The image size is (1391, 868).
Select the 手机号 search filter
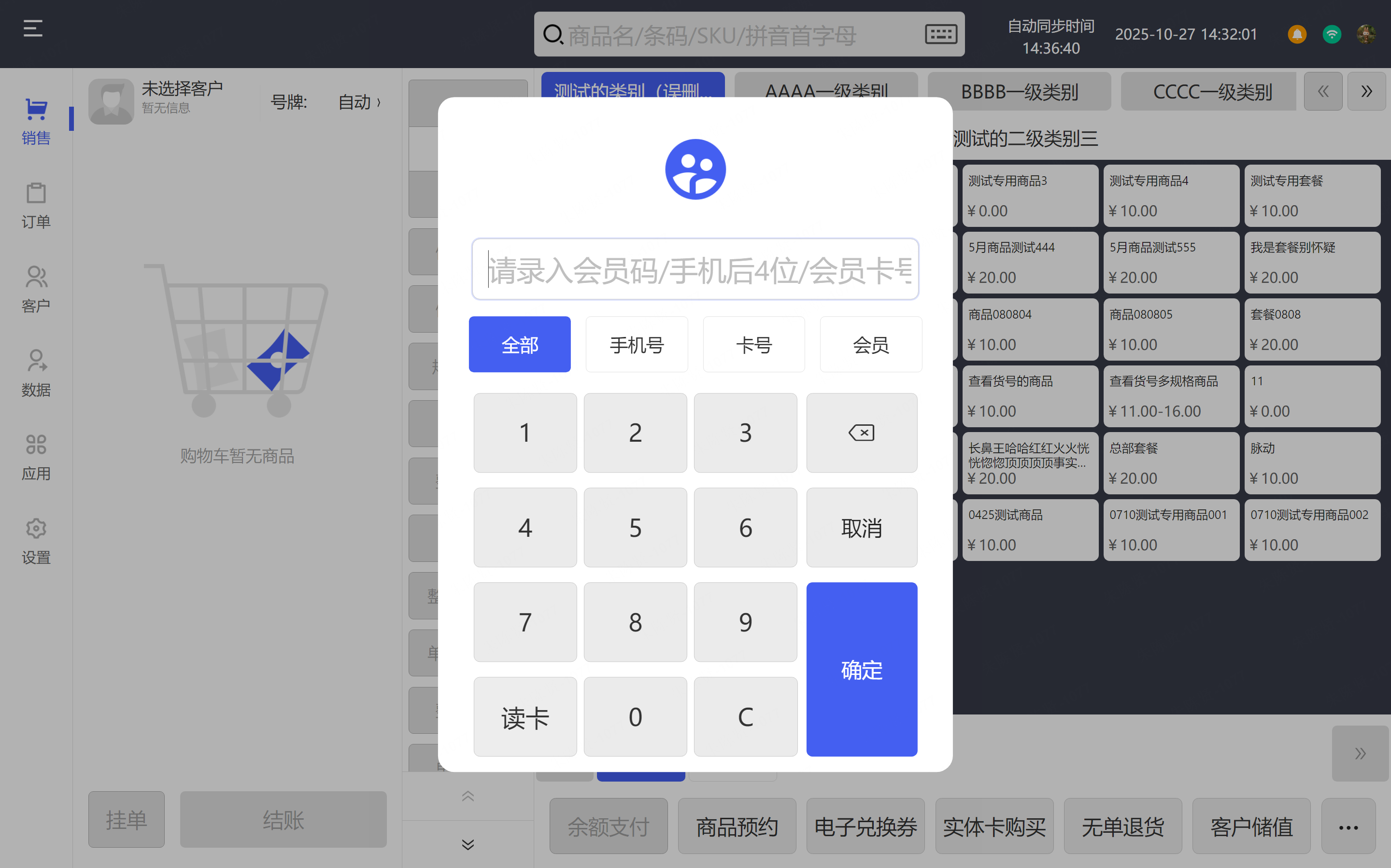(x=637, y=344)
